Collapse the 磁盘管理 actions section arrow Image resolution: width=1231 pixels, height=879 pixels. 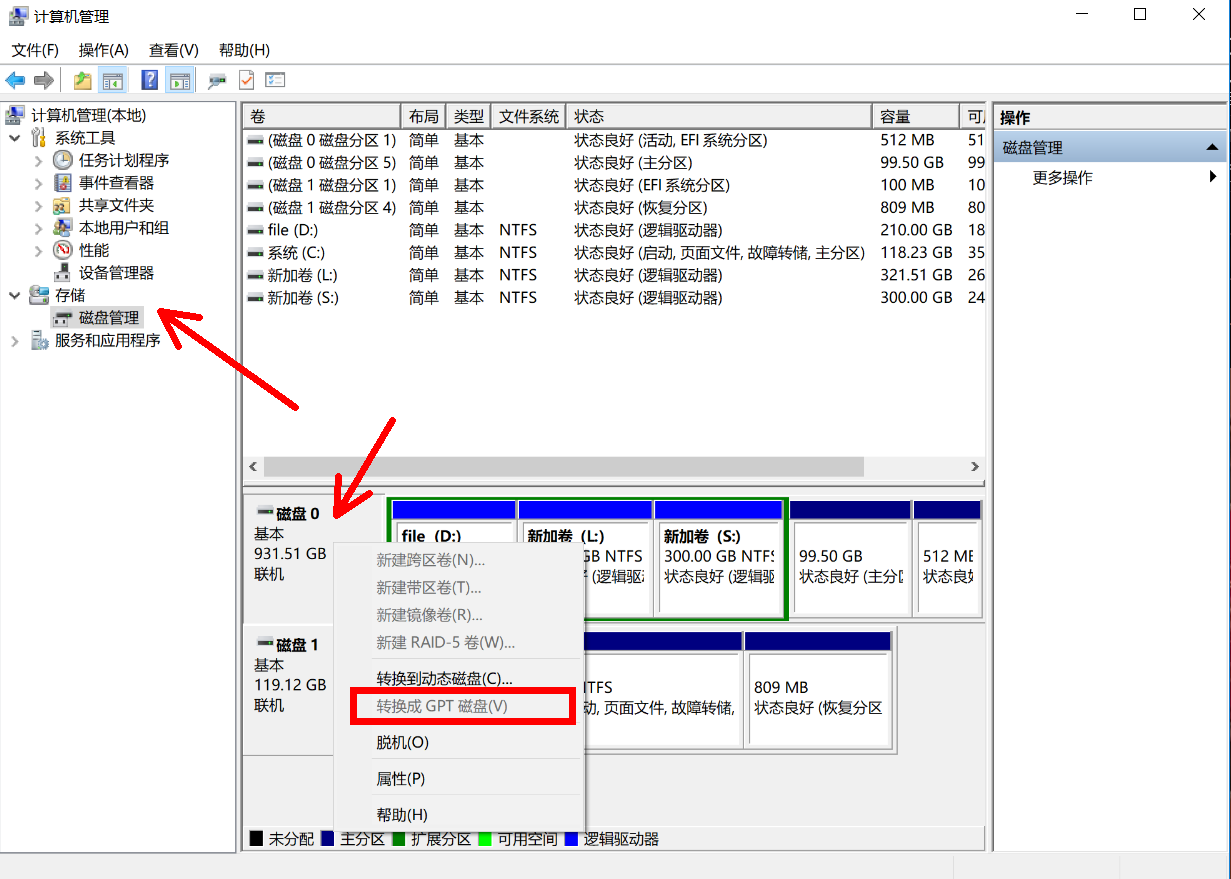(x=1213, y=148)
